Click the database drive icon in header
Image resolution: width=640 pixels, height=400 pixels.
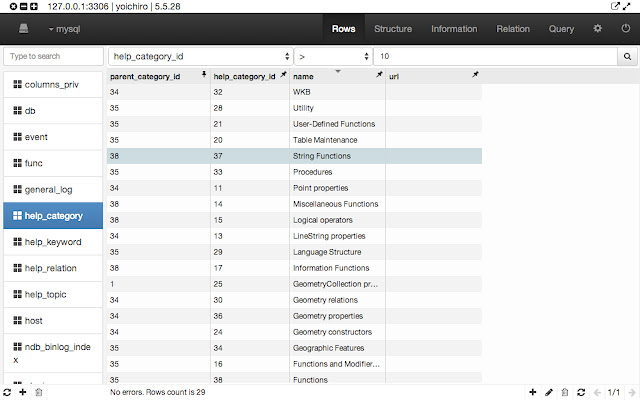tap(24, 29)
